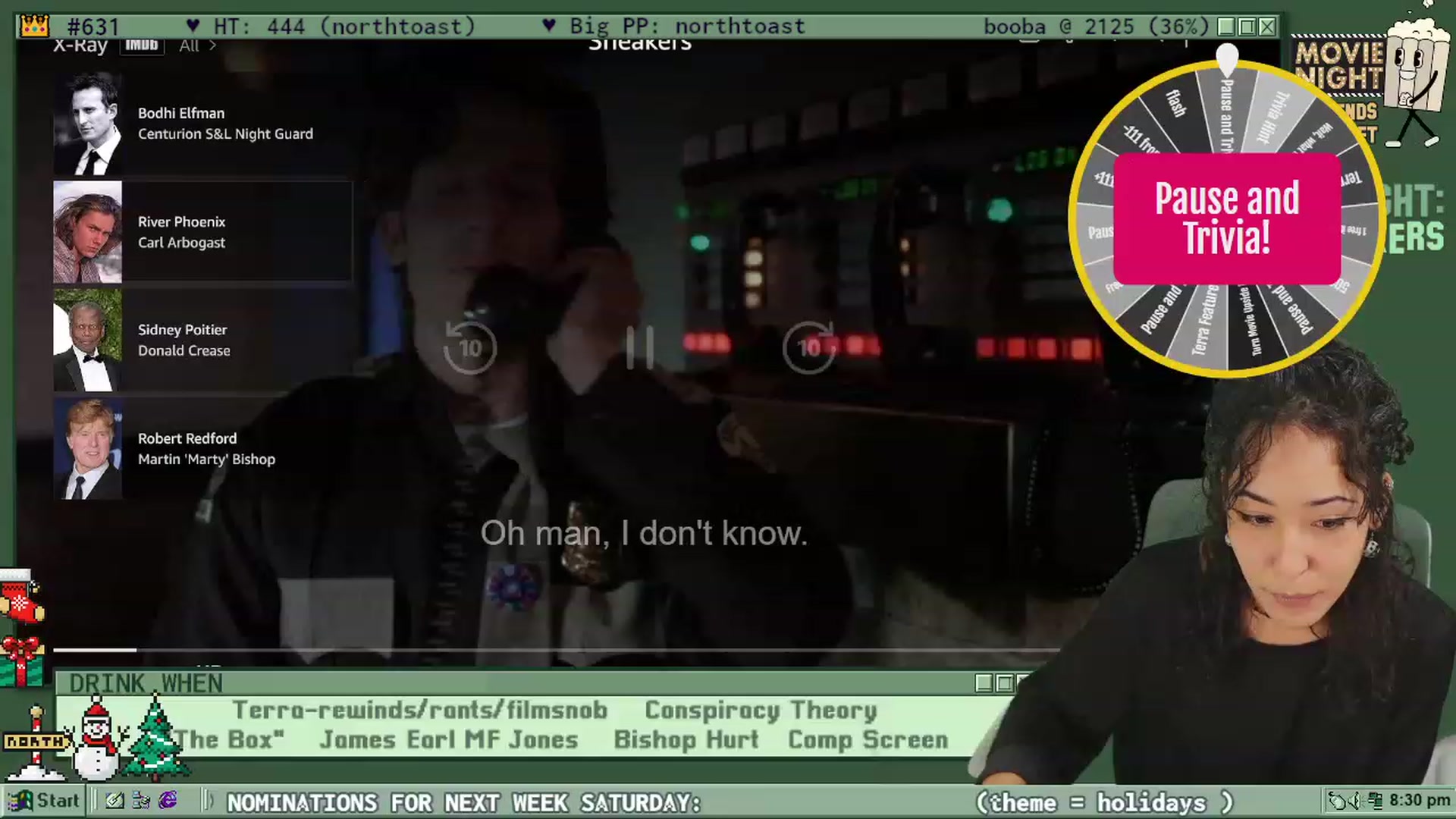The height and width of the screenshot is (819, 1456).
Task: Click the Conspiracy Theory drink rule
Action: (761, 710)
